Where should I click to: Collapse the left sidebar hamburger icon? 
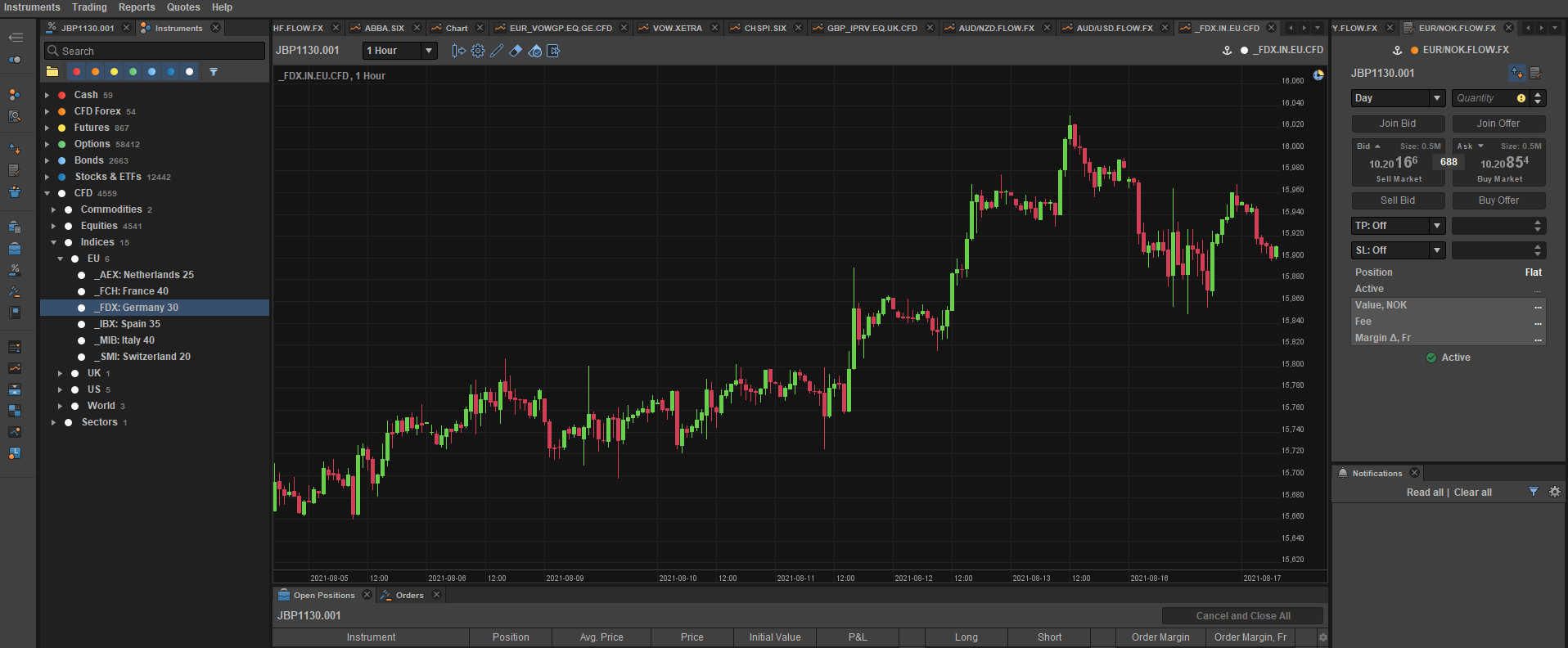[16, 38]
